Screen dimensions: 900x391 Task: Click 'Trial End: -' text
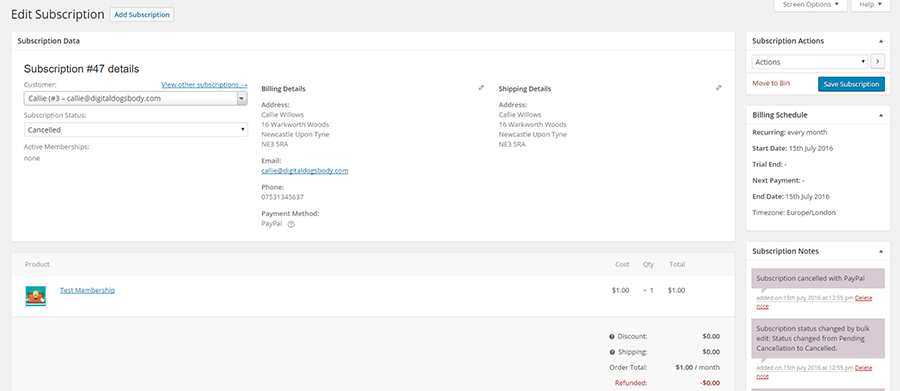pos(770,164)
